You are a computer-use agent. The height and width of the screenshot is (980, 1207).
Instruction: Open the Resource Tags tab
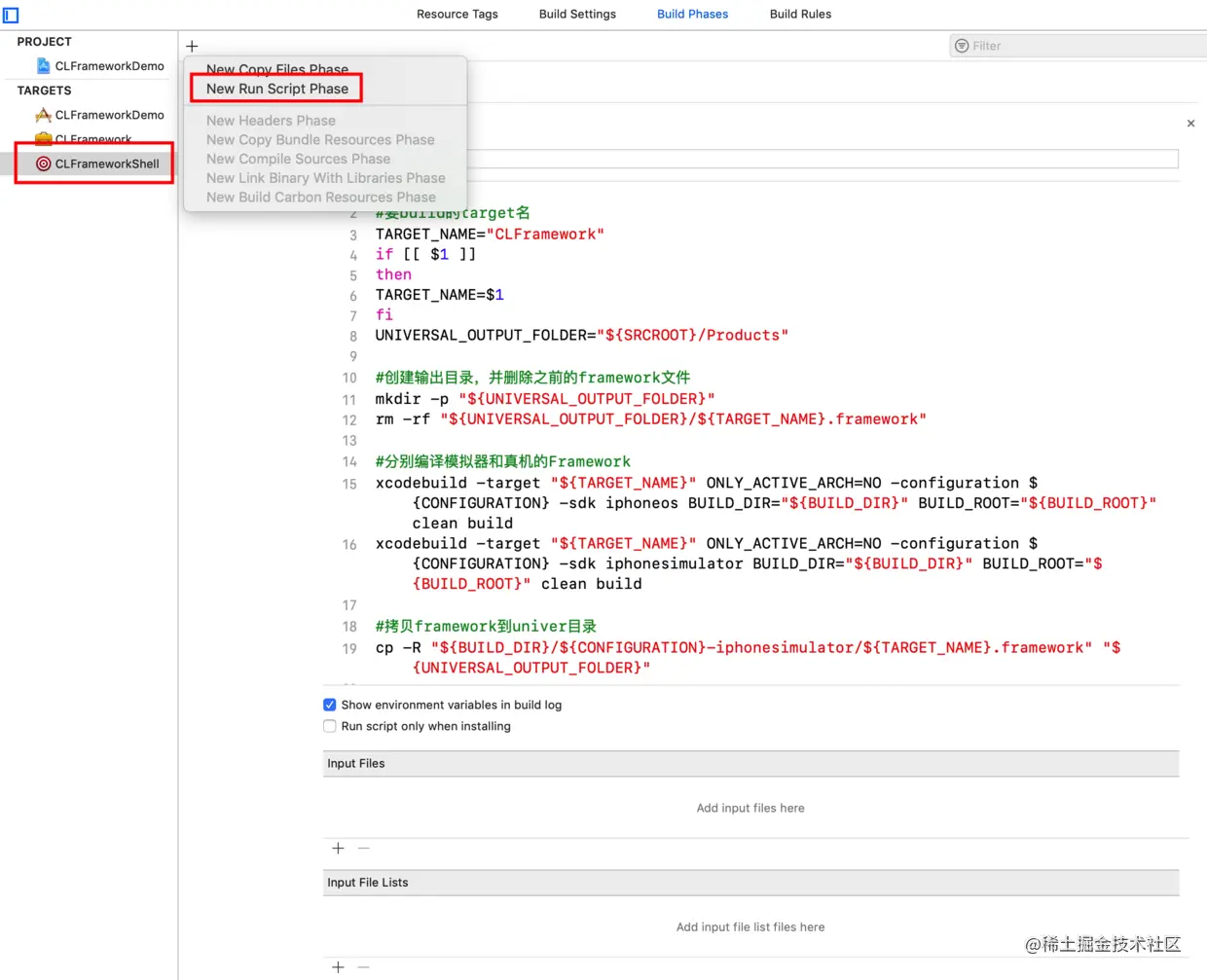point(457,15)
